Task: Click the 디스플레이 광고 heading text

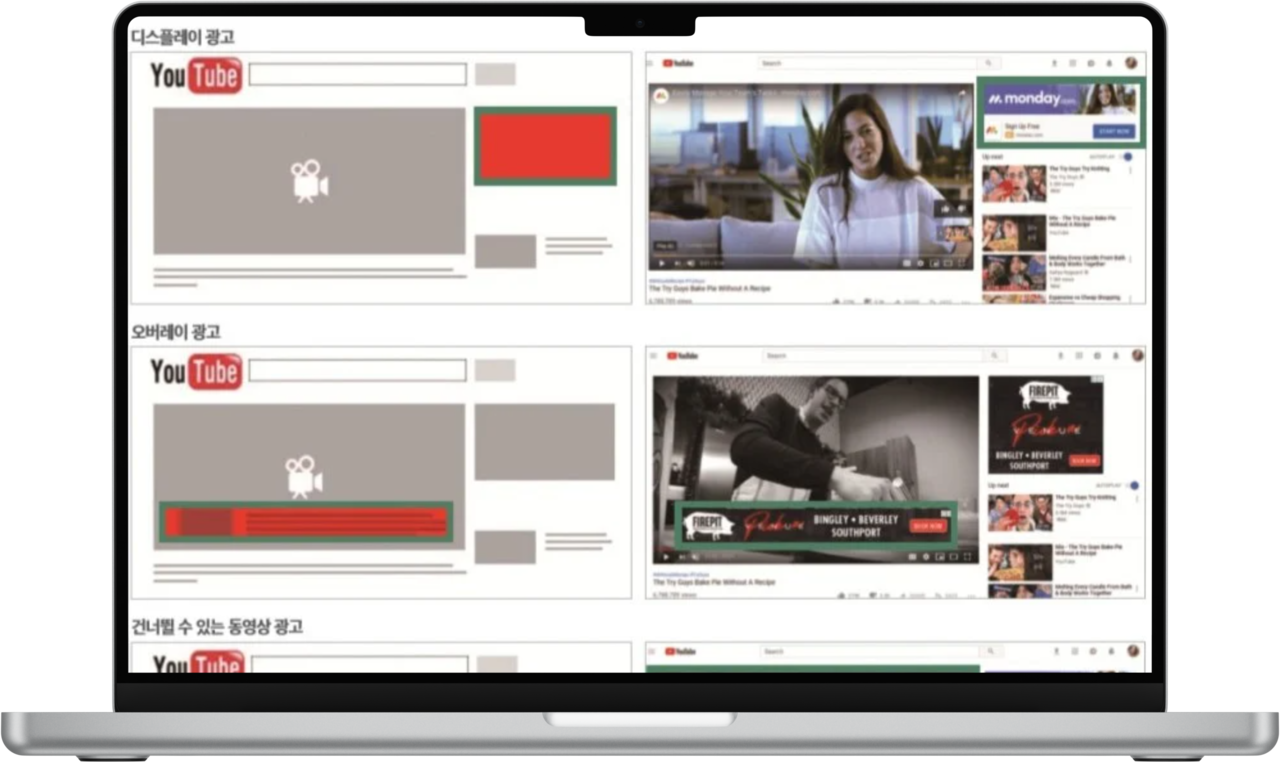Action: click(183, 37)
